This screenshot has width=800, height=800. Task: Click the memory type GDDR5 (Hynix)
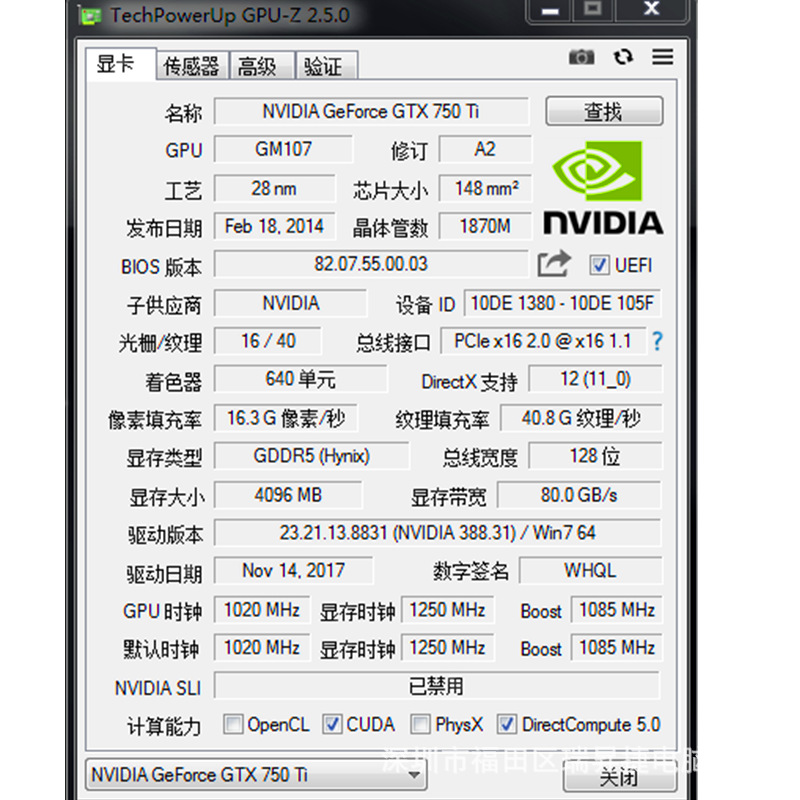click(x=311, y=456)
